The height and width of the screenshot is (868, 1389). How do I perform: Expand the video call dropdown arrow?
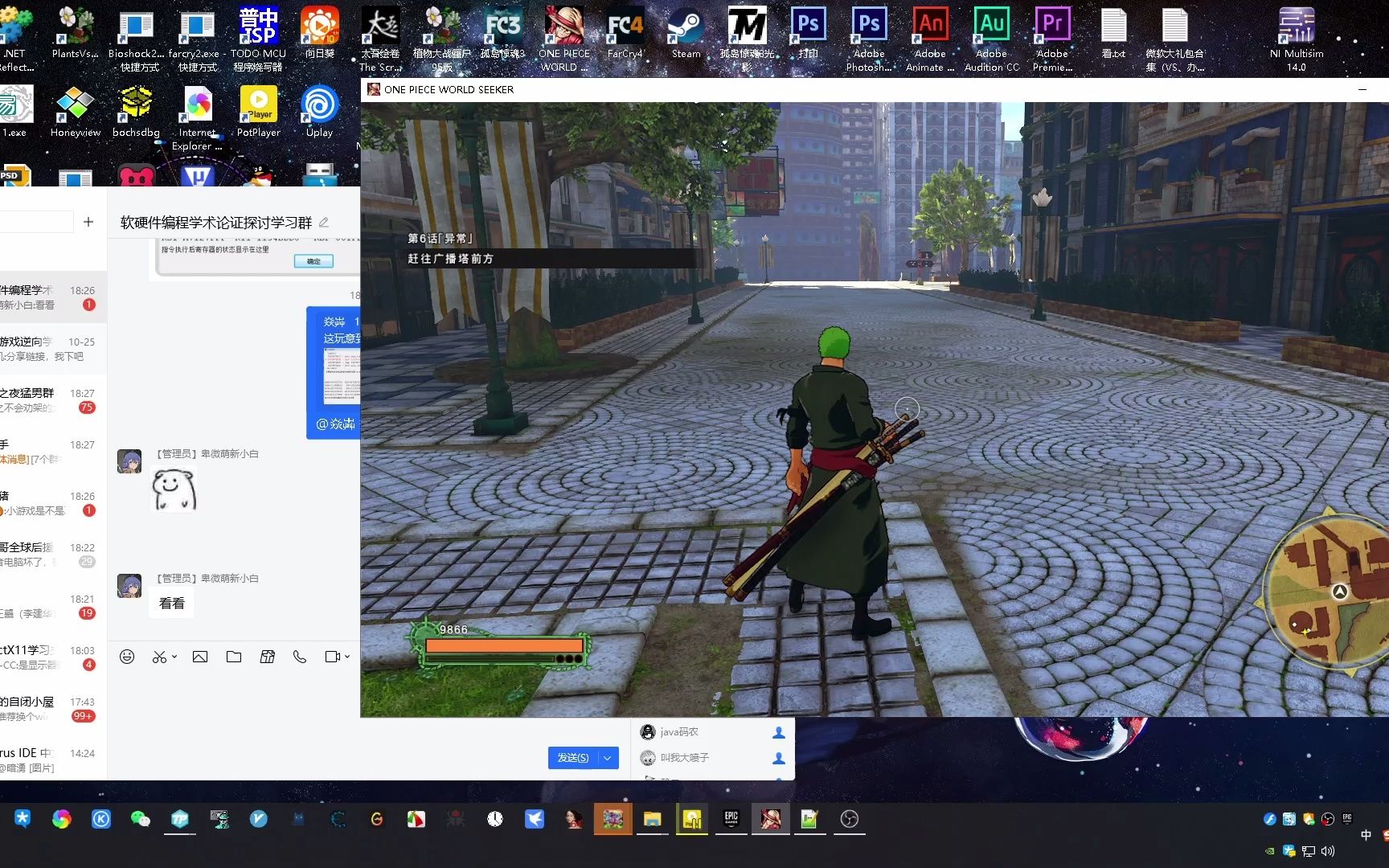click(x=347, y=657)
